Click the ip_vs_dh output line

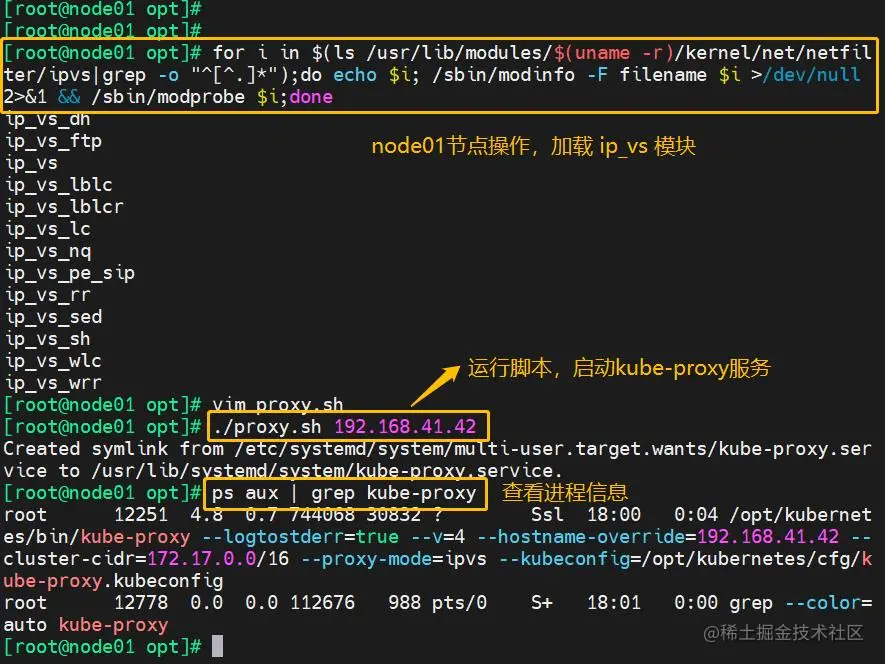pyautogui.click(x=47, y=120)
